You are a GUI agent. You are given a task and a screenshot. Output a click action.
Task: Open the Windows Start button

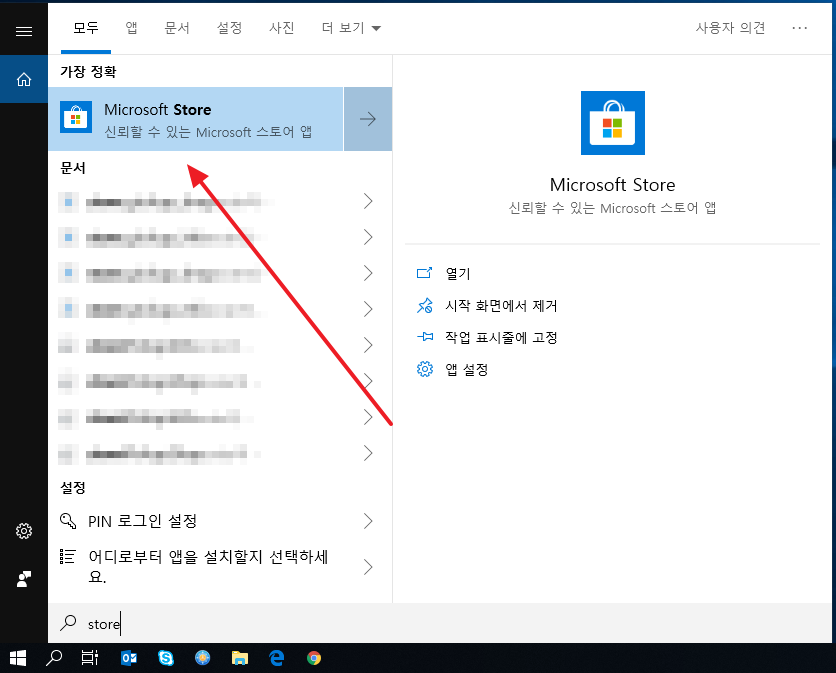coord(18,658)
